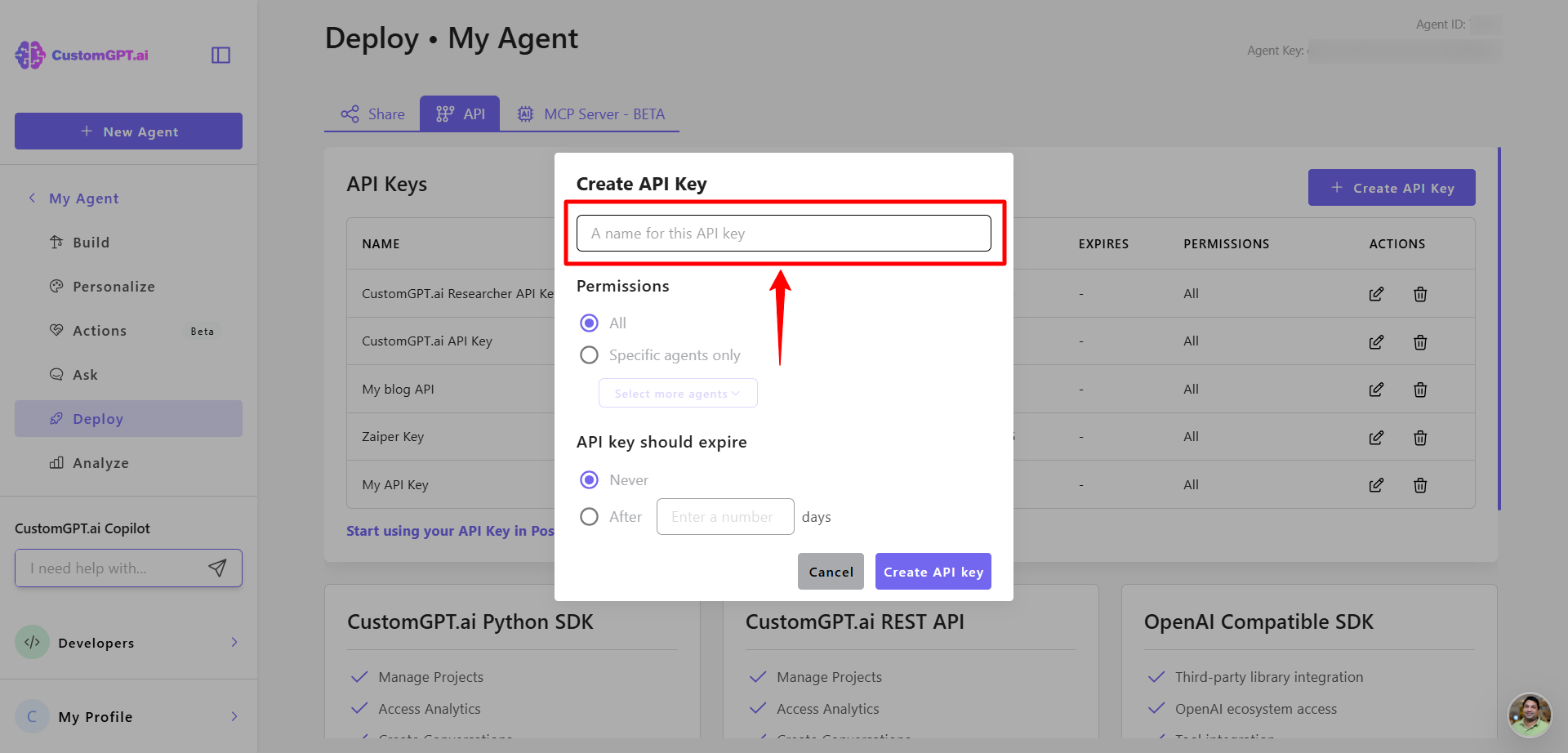Image resolution: width=1568 pixels, height=753 pixels.
Task: Send the Copilot message with paper plane icon
Action: coord(217,568)
